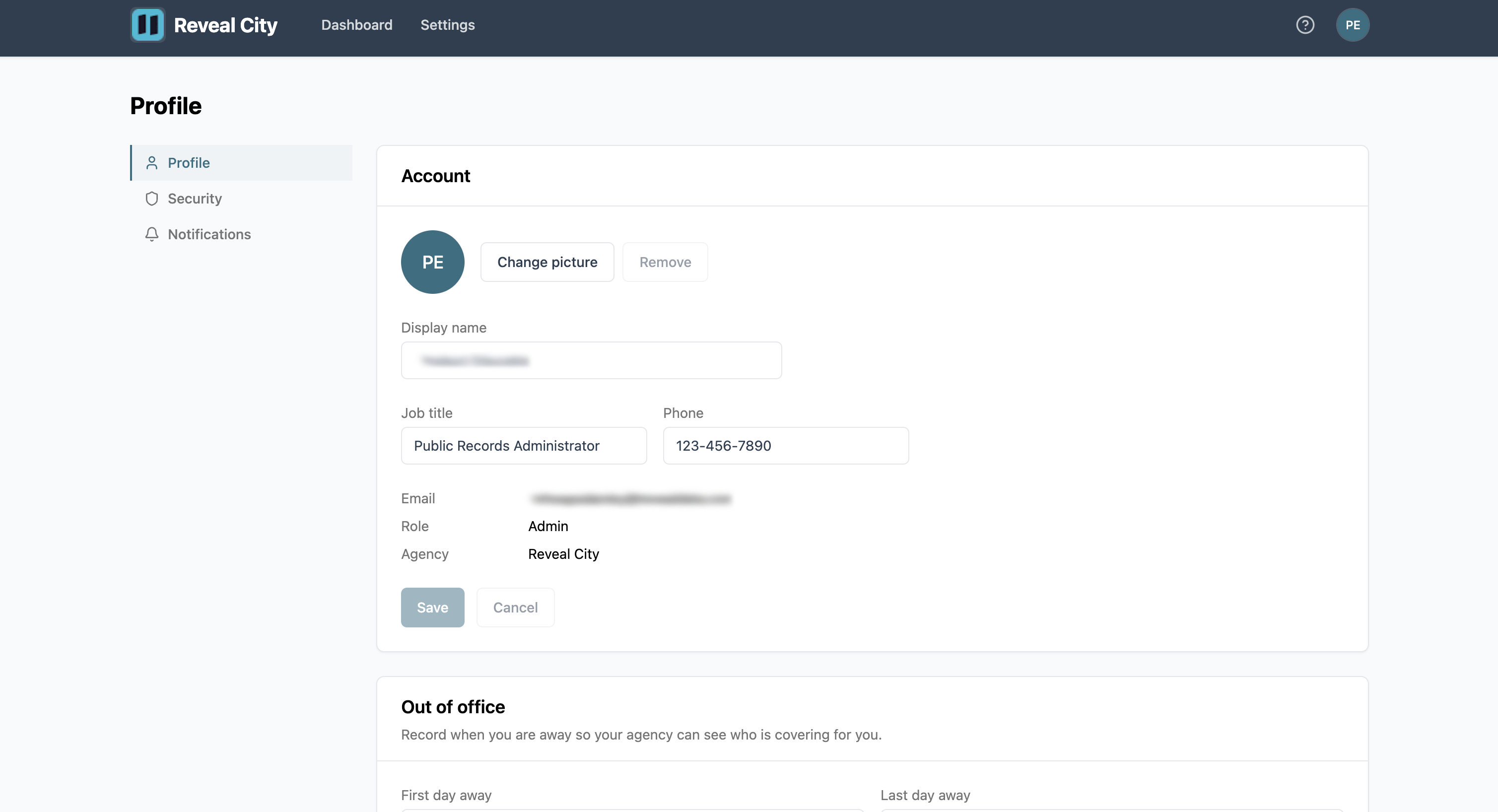
Task: Click the Phone number field
Action: pos(786,446)
